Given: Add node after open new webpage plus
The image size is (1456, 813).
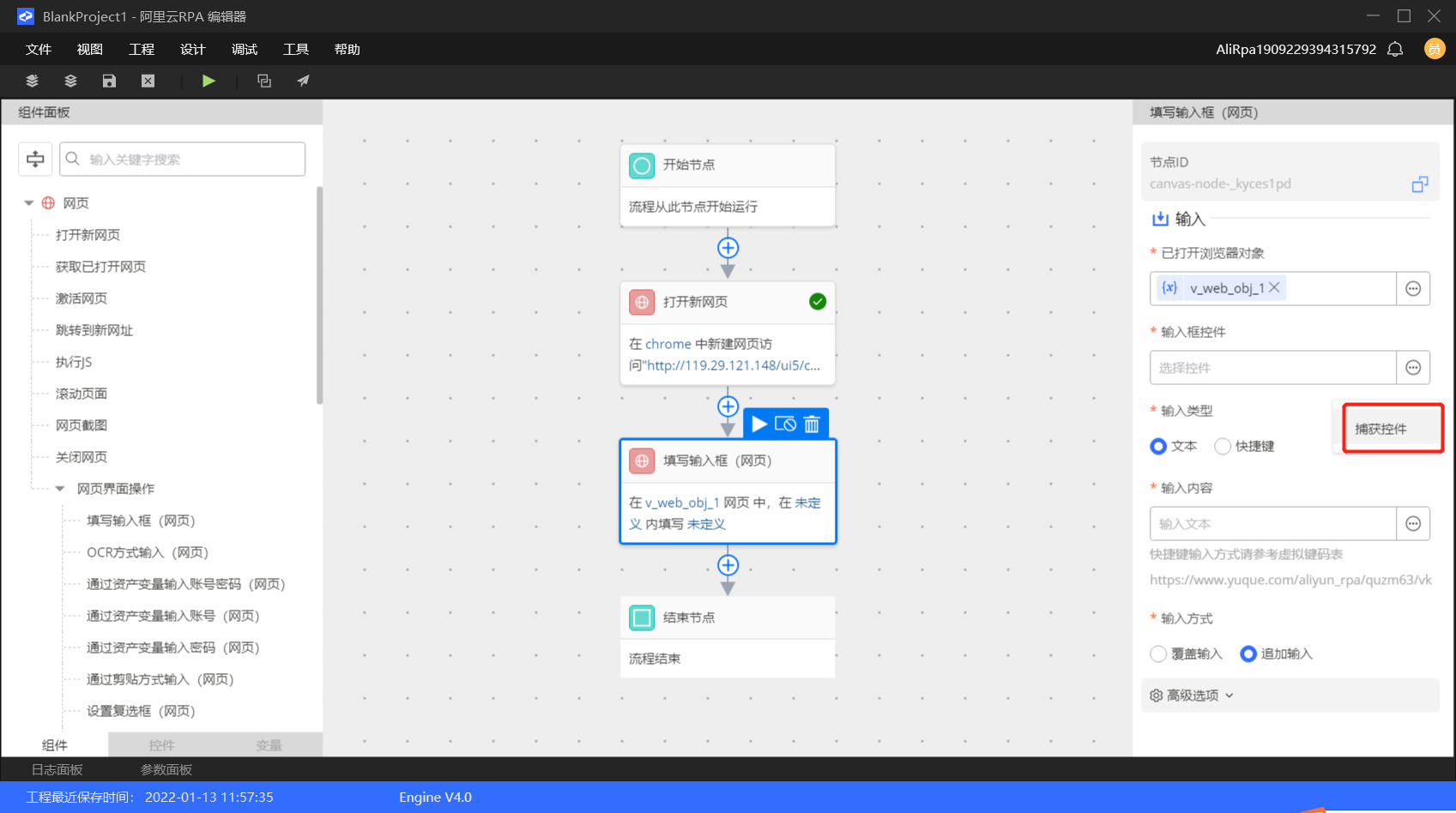Looking at the screenshot, I should [728, 406].
